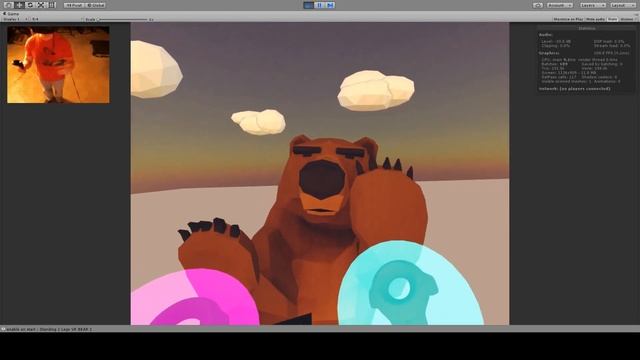Screen dimensions: 640x360
Task: Toggle Mute audio
Action: 596,19
